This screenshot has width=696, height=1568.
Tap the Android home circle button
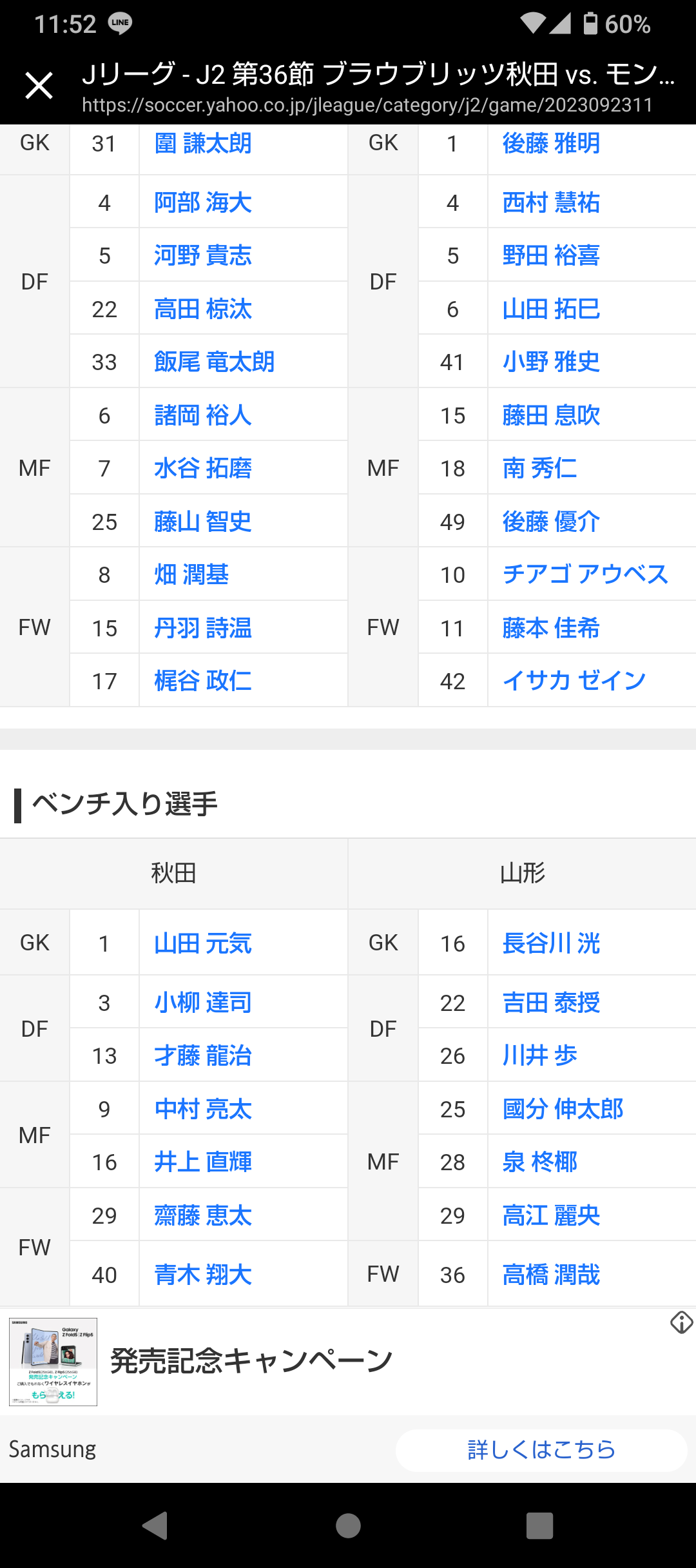tap(348, 1525)
